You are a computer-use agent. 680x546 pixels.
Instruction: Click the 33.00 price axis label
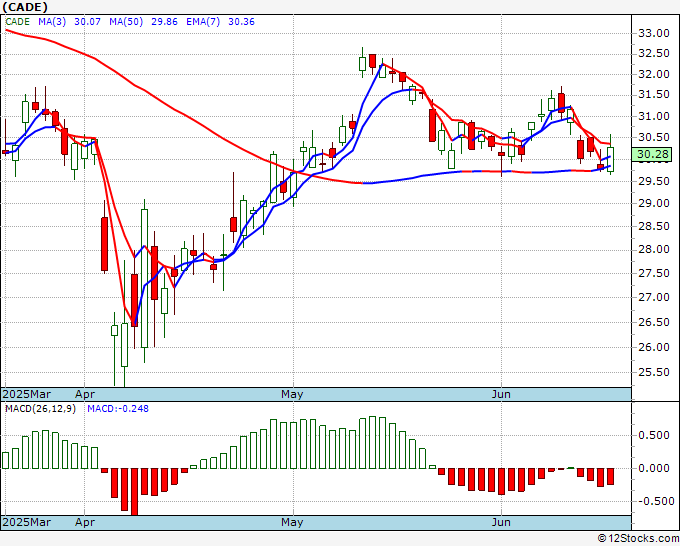(x=654, y=33)
